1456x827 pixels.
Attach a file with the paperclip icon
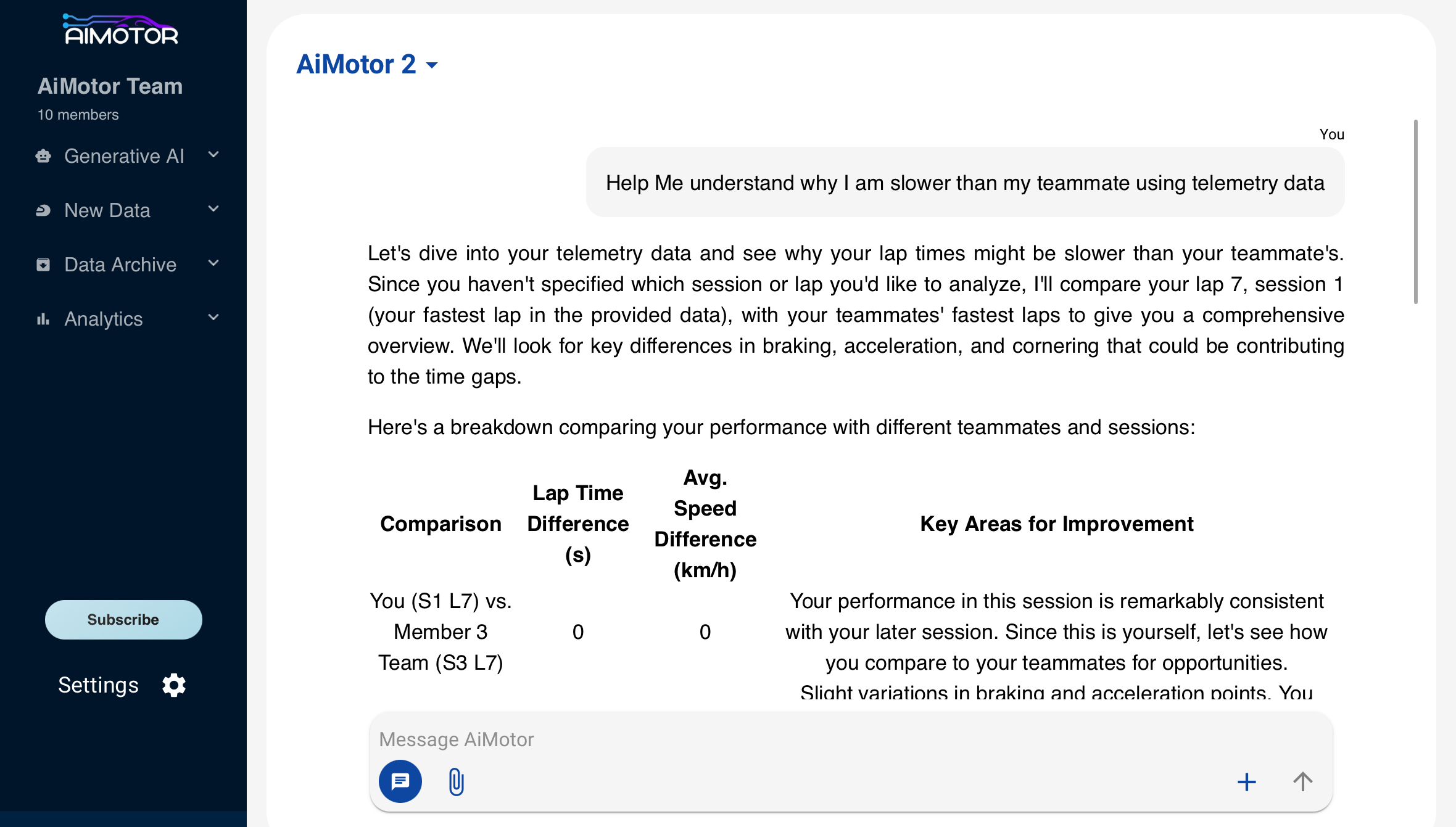(x=456, y=782)
